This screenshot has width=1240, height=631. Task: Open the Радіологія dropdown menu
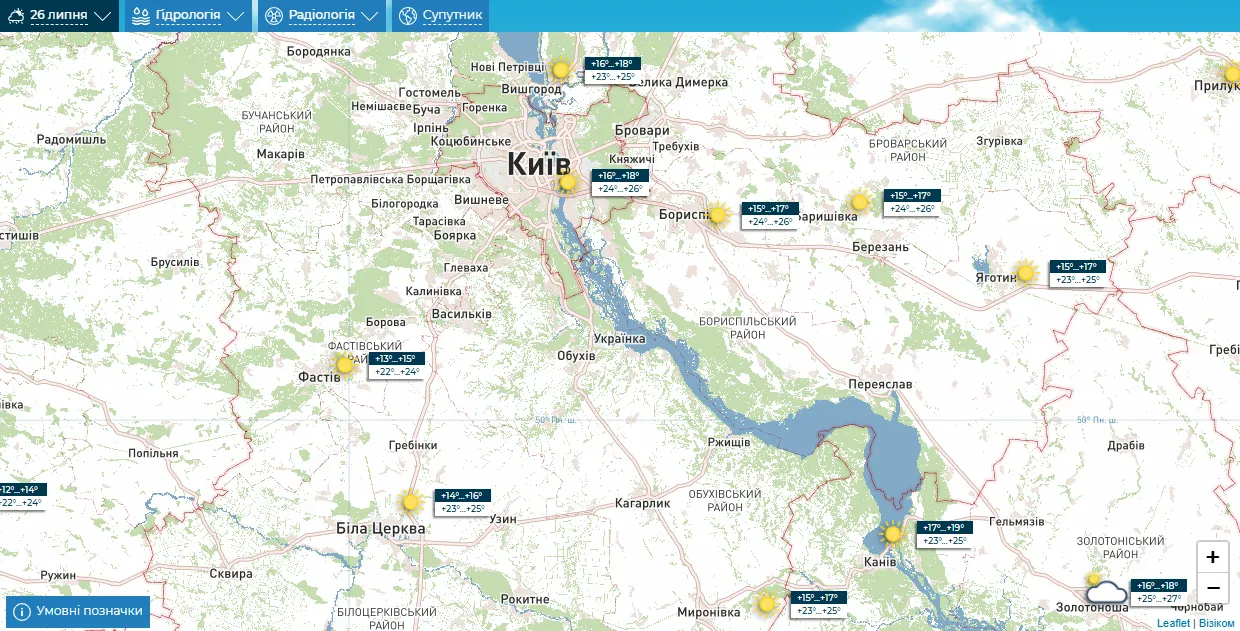pos(321,16)
